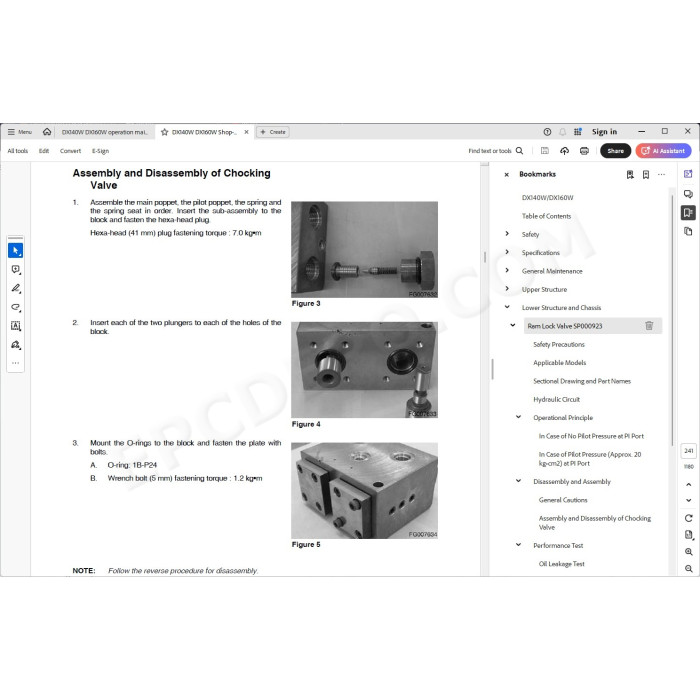Open Bookmarks panel options ellipsis
The image size is (700, 700).
click(661, 175)
